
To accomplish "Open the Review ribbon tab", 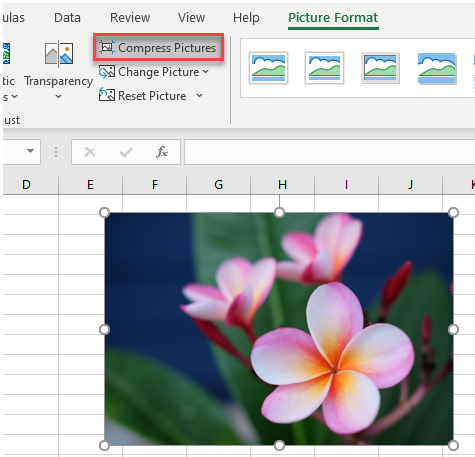I will tap(130, 17).
